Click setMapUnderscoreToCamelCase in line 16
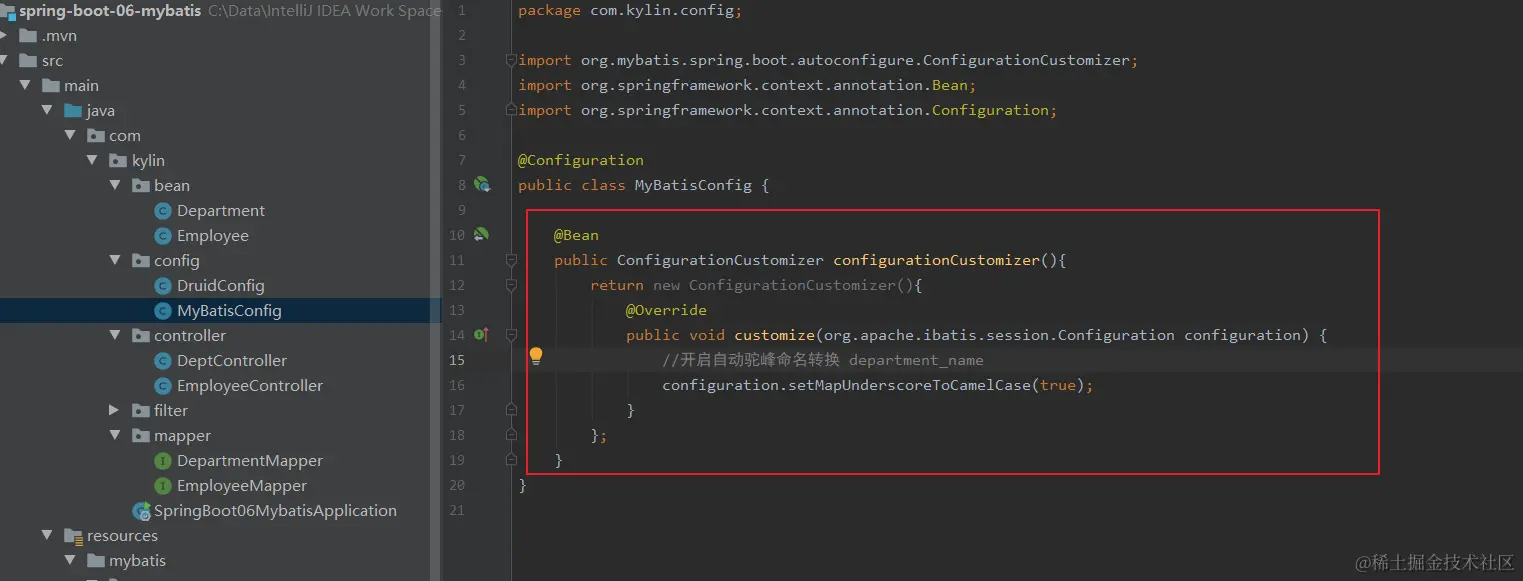The height and width of the screenshot is (581, 1523). [909, 385]
